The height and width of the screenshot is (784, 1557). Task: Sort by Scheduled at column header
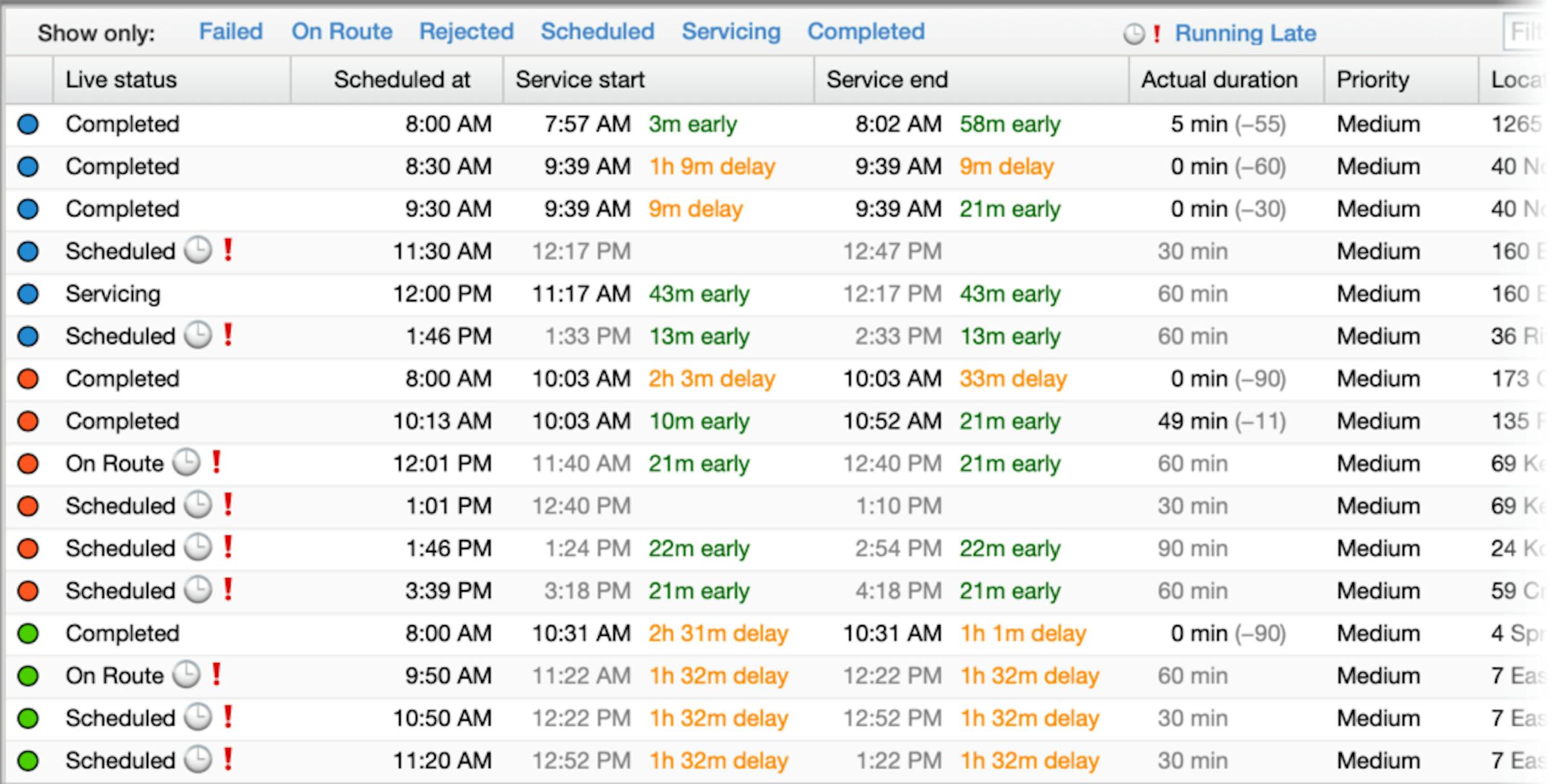(401, 80)
